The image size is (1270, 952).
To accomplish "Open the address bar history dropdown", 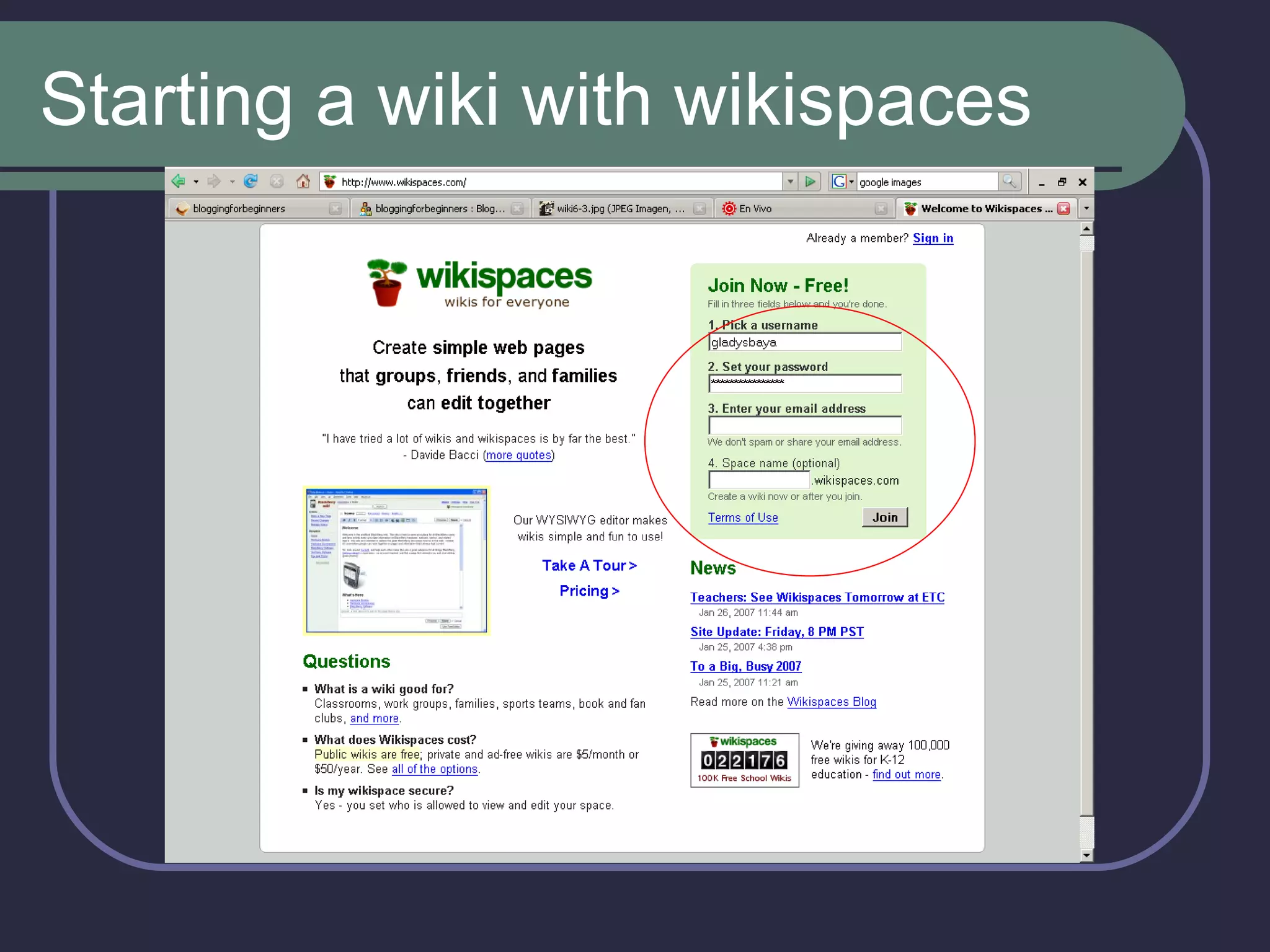I will click(790, 182).
